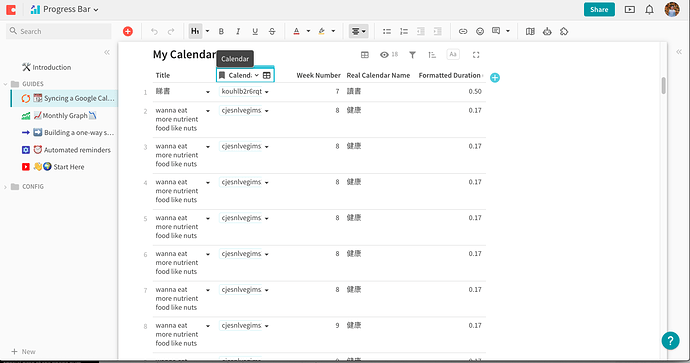The image size is (690, 363).
Task: Toggle bold text formatting
Action: [221, 31]
